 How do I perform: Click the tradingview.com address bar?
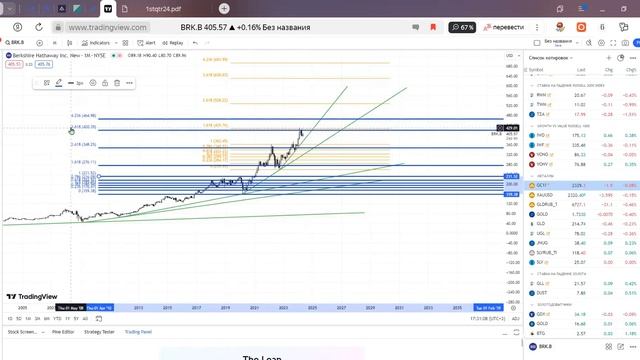107,27
